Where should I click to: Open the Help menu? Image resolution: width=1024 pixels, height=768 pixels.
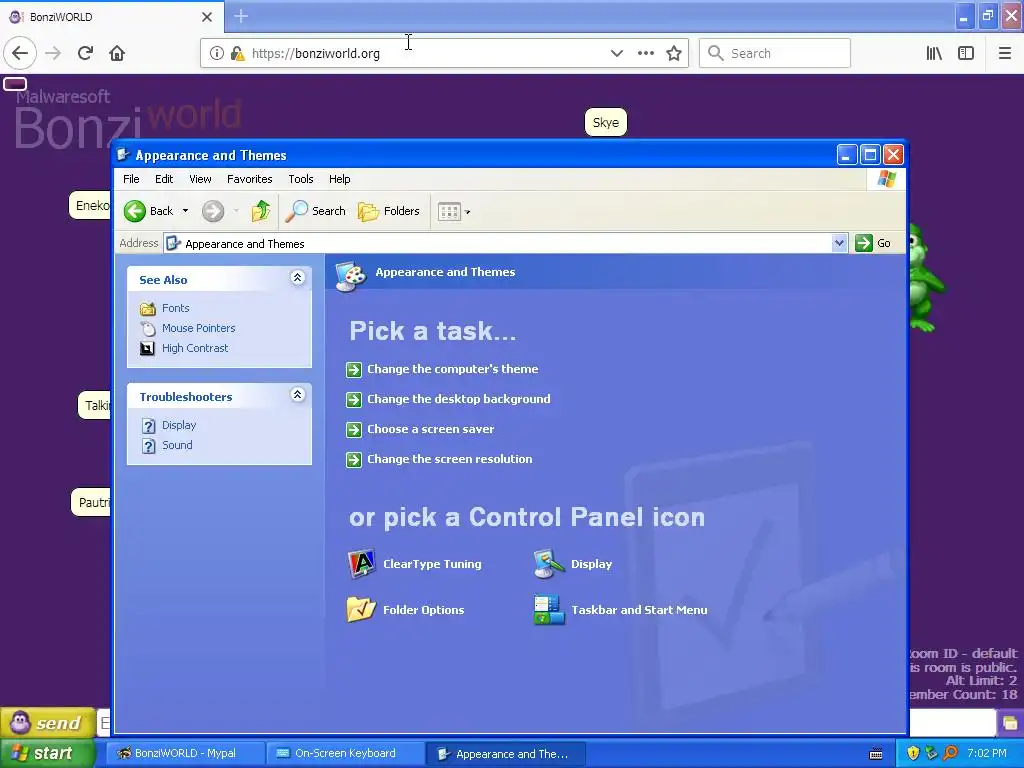click(x=339, y=179)
